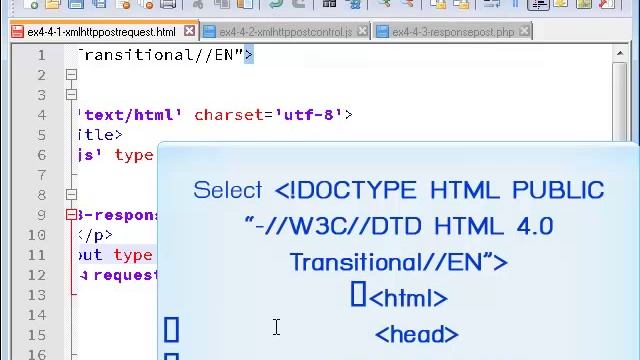640x360 pixels.
Task: Click line number 13 in margin
Action: coord(37,295)
